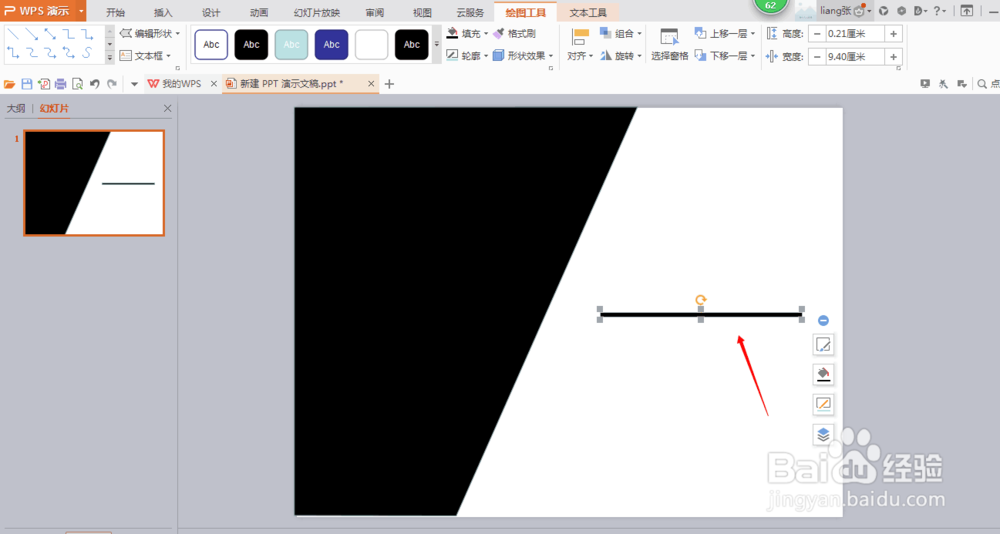The image size is (1000, 534).
Task: Select the curved connector shape
Action: coord(31,53)
